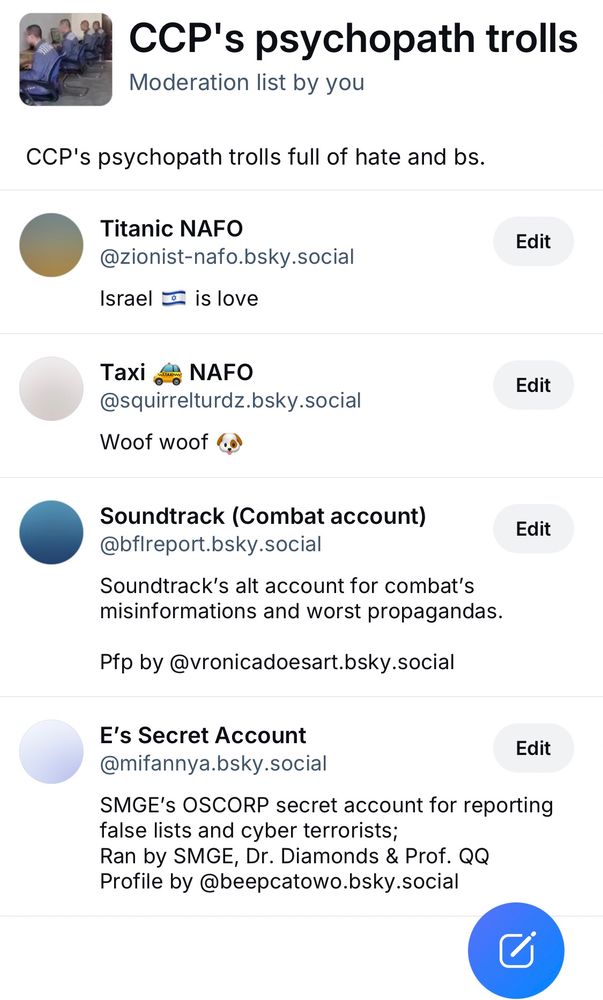Open Soundtrack (Combat account) avatar
Viewport: 603px width, 1000px height.
pyautogui.click(x=51, y=532)
